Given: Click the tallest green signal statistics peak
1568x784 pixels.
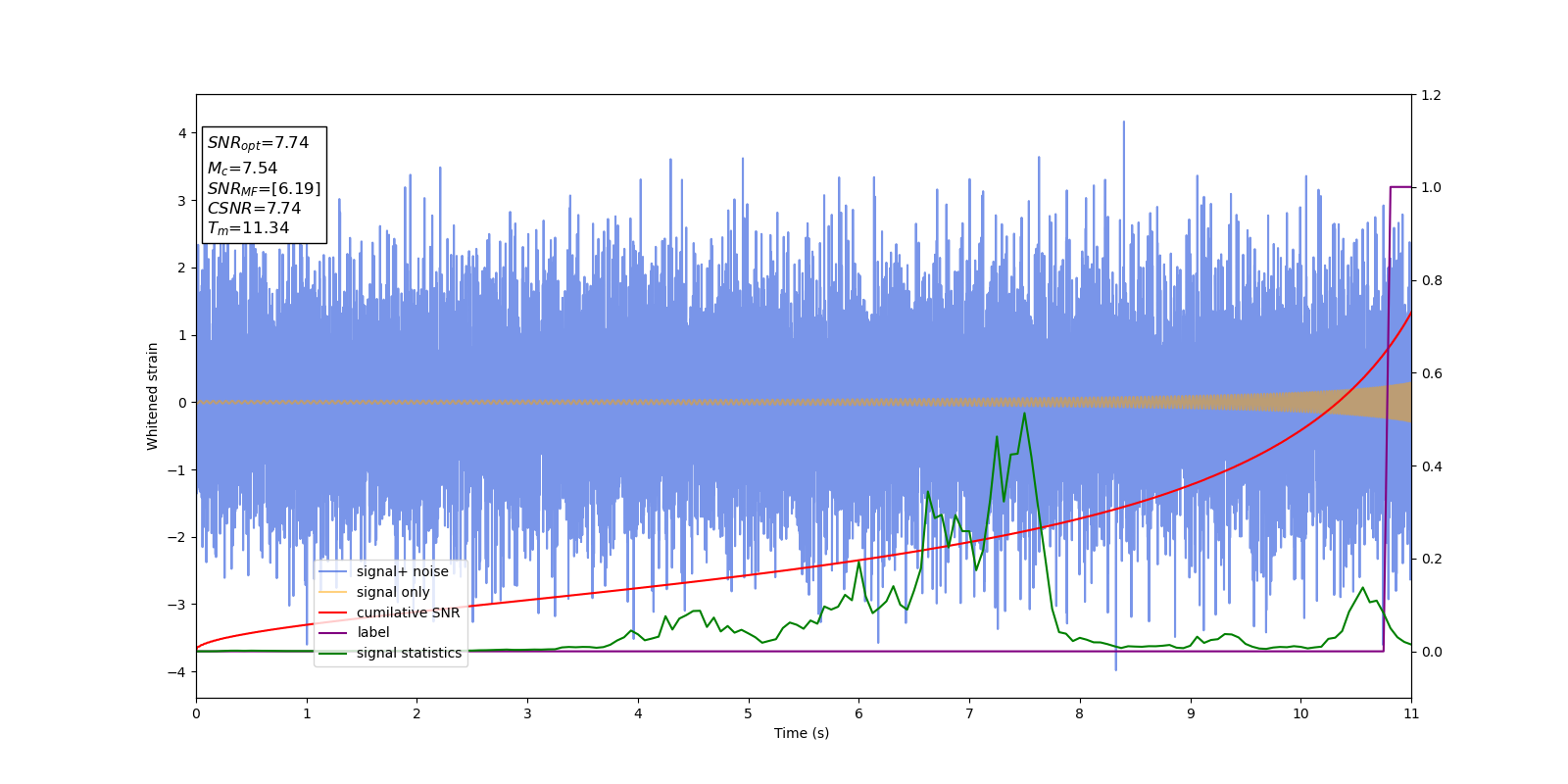Looking at the screenshot, I should pos(1024,414).
